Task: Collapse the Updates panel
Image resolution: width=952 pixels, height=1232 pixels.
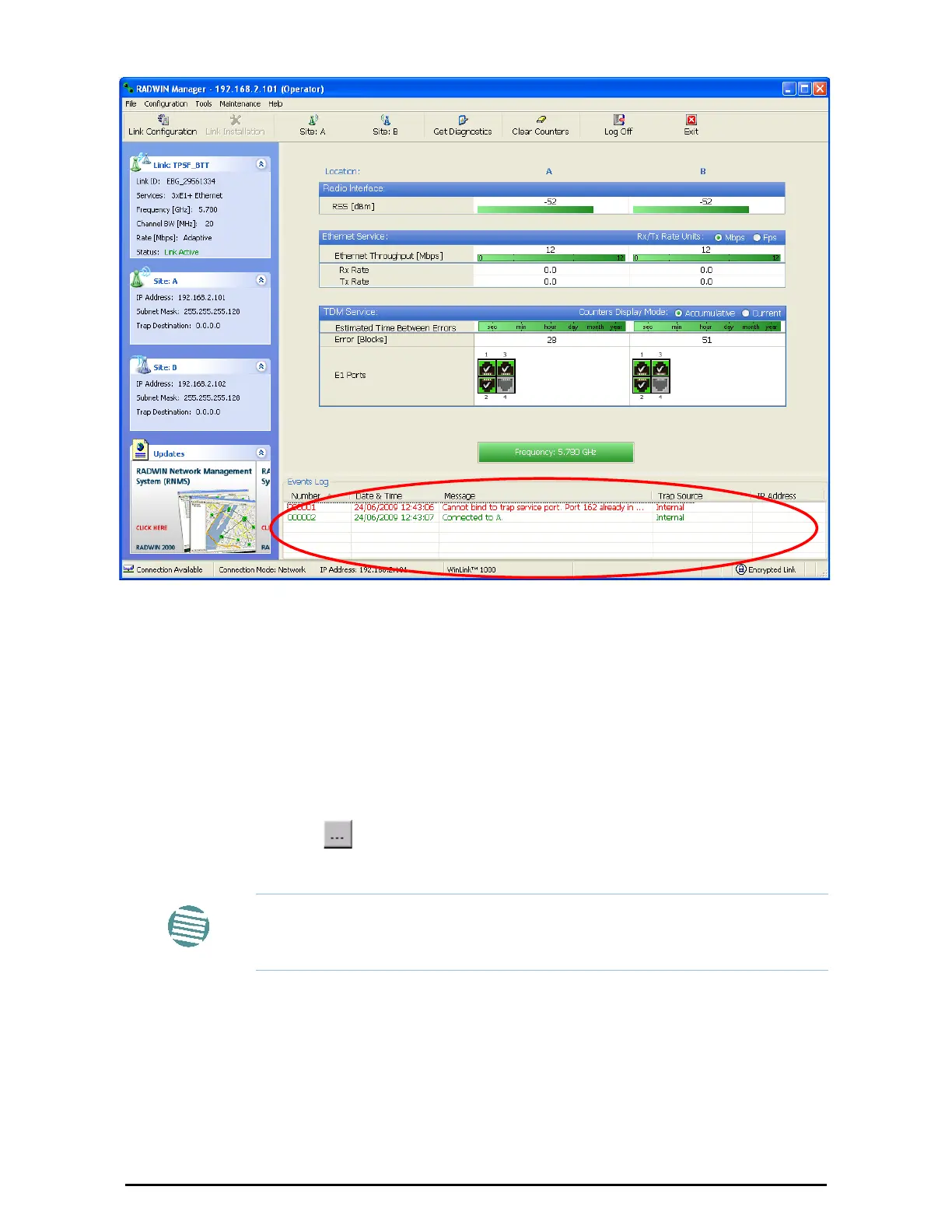Action: [x=261, y=453]
